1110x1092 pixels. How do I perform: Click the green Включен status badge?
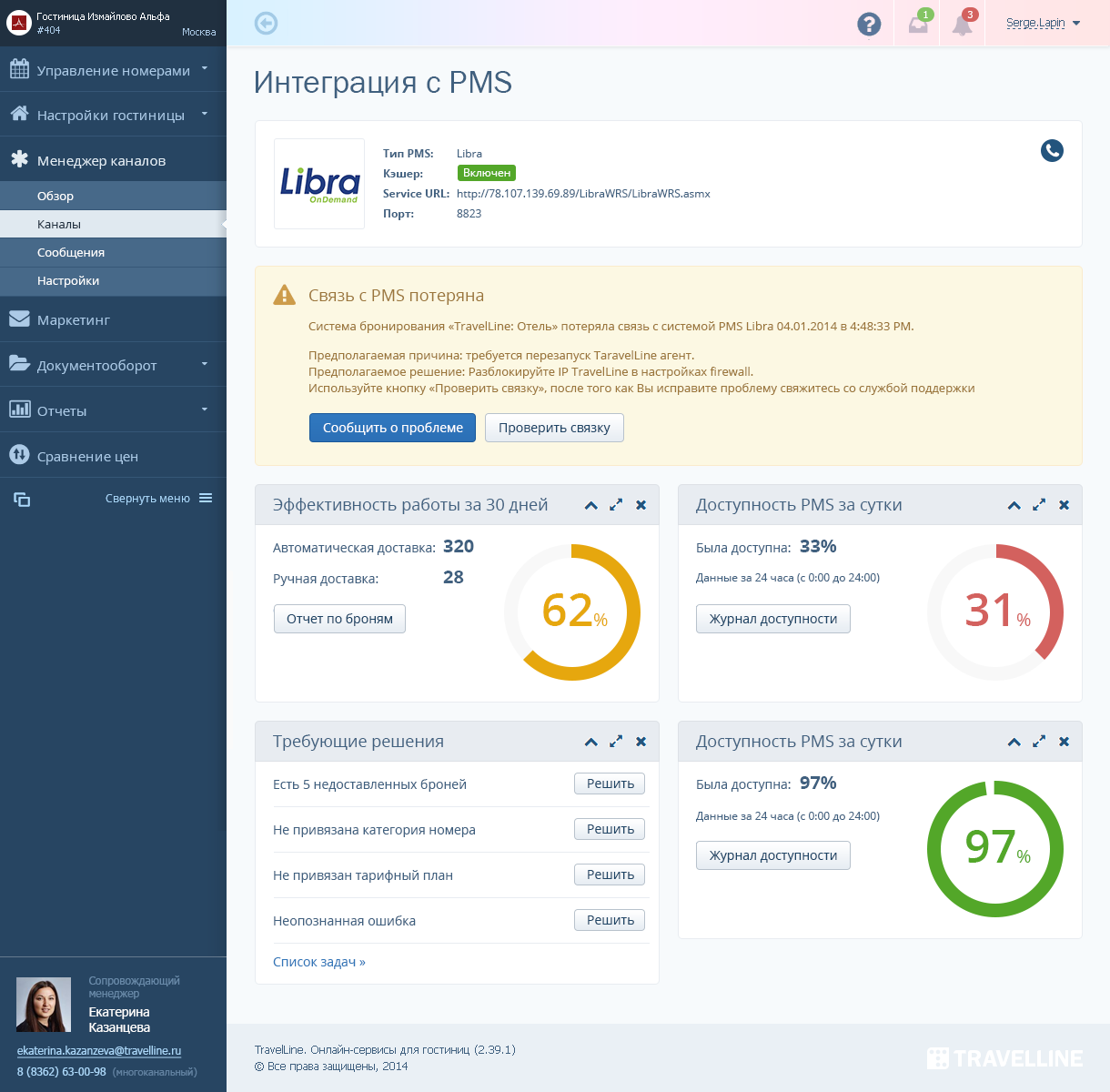[487, 173]
